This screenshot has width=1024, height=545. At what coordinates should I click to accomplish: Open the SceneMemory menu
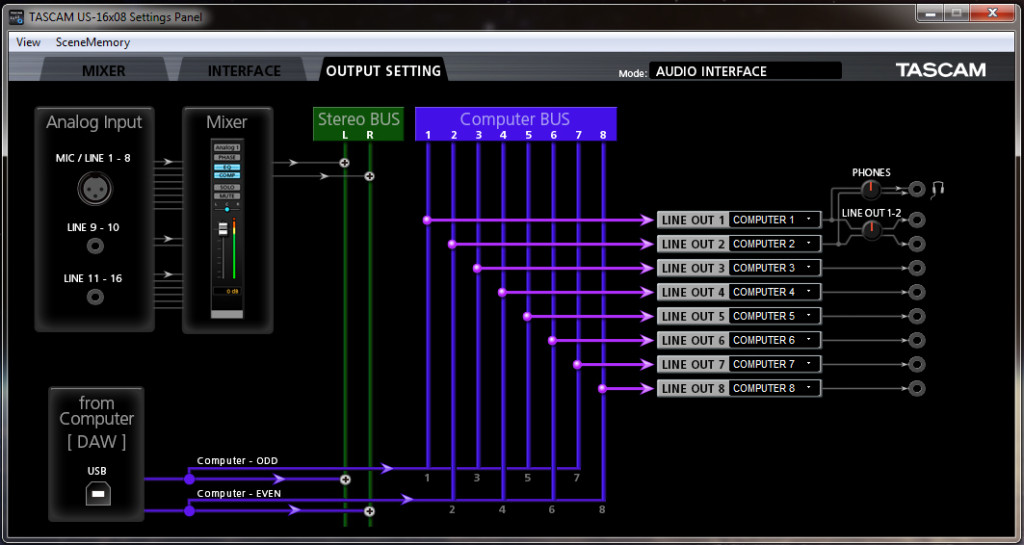[x=93, y=42]
